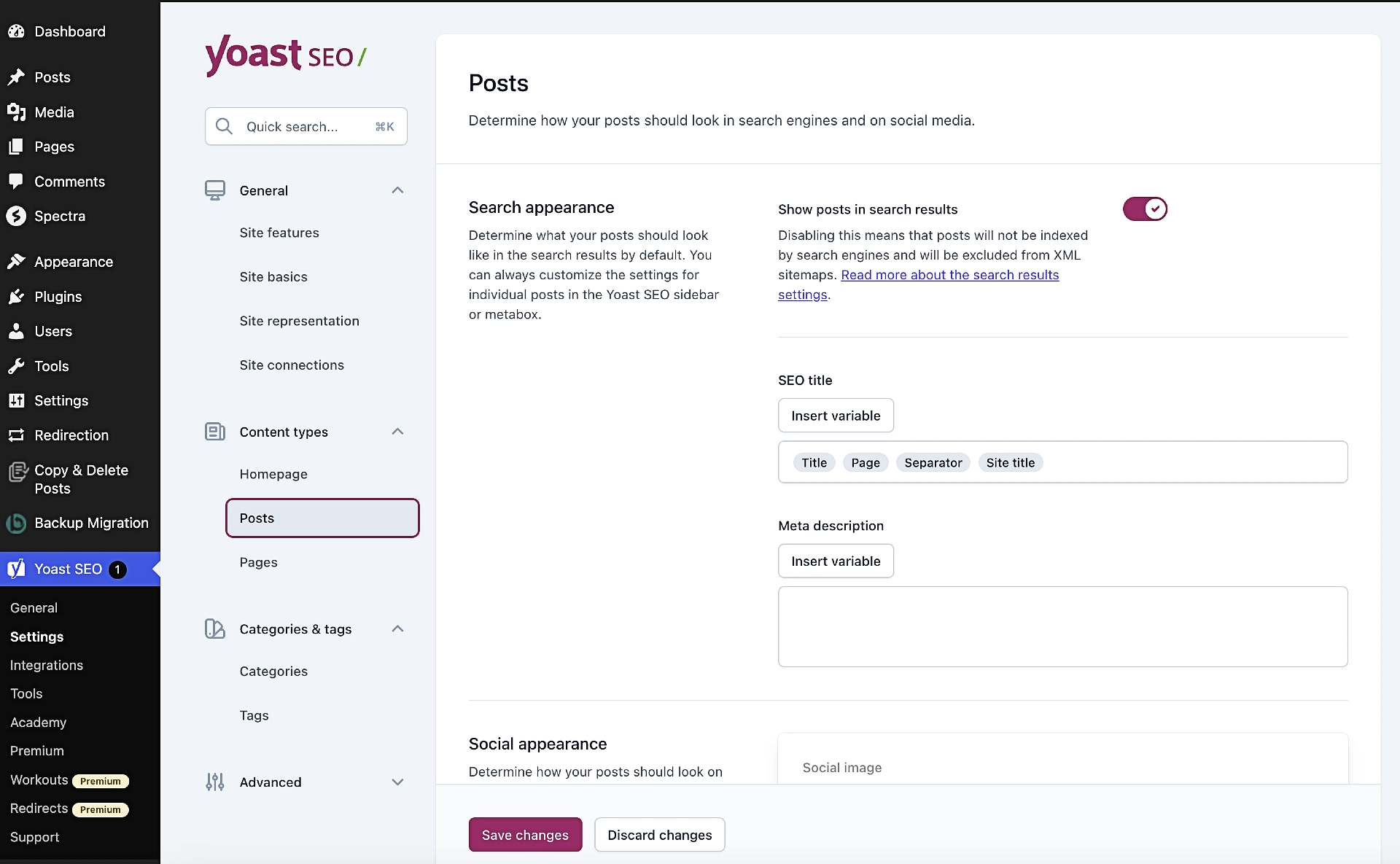Collapse the General section chevron
This screenshot has height=864, width=1400.
[397, 190]
